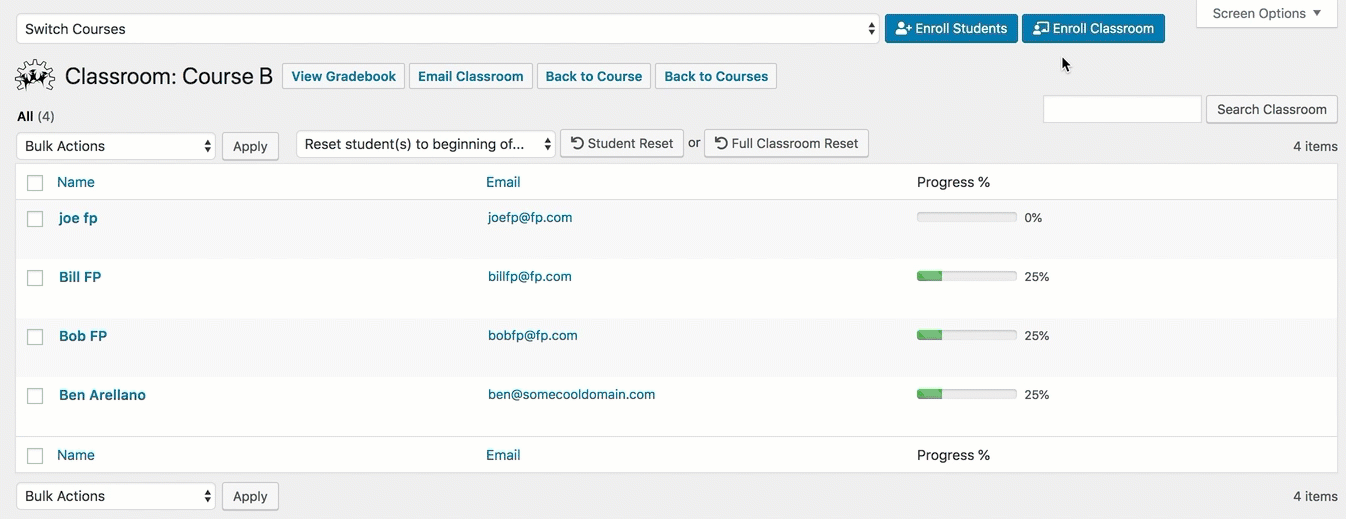Check the checkbox for joe fp
Viewport: 1346px width, 519px height.
pos(35,218)
